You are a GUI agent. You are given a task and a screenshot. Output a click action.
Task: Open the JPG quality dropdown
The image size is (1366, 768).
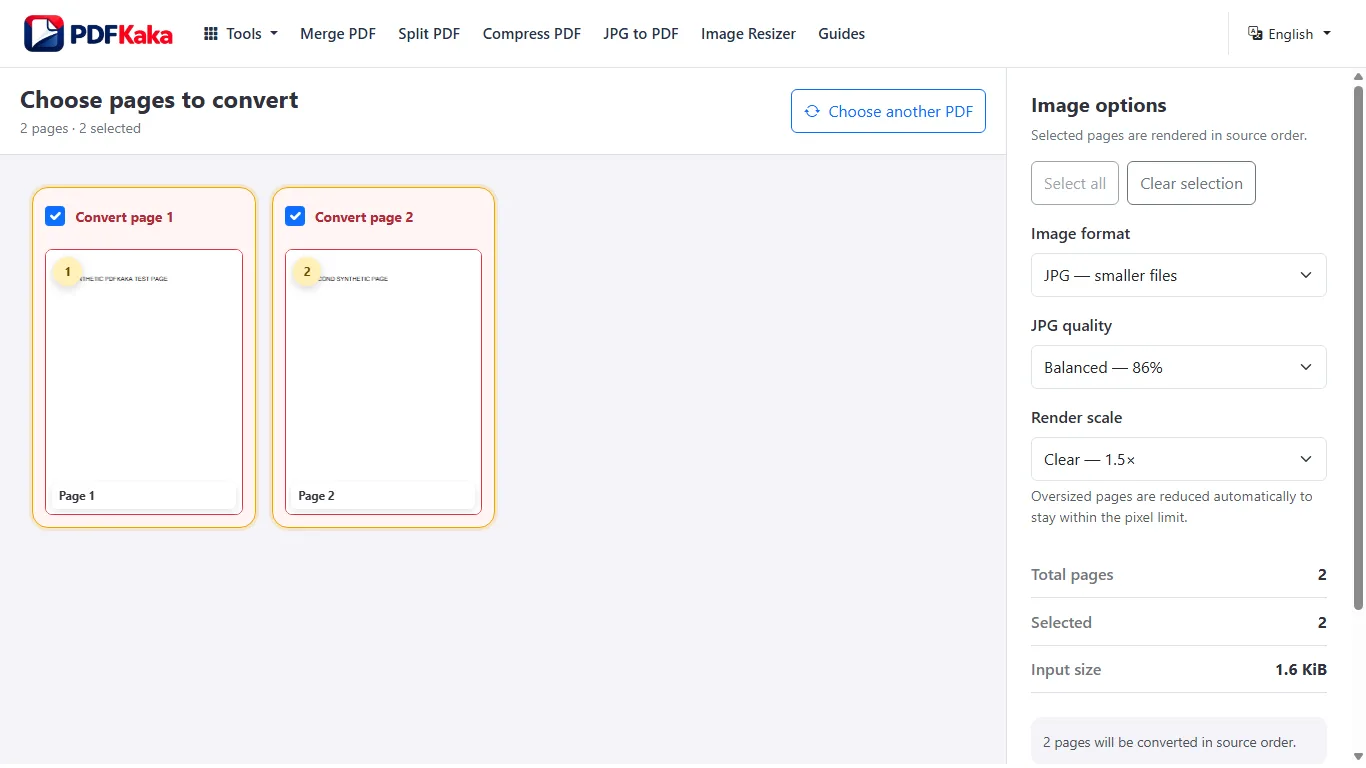click(1178, 367)
